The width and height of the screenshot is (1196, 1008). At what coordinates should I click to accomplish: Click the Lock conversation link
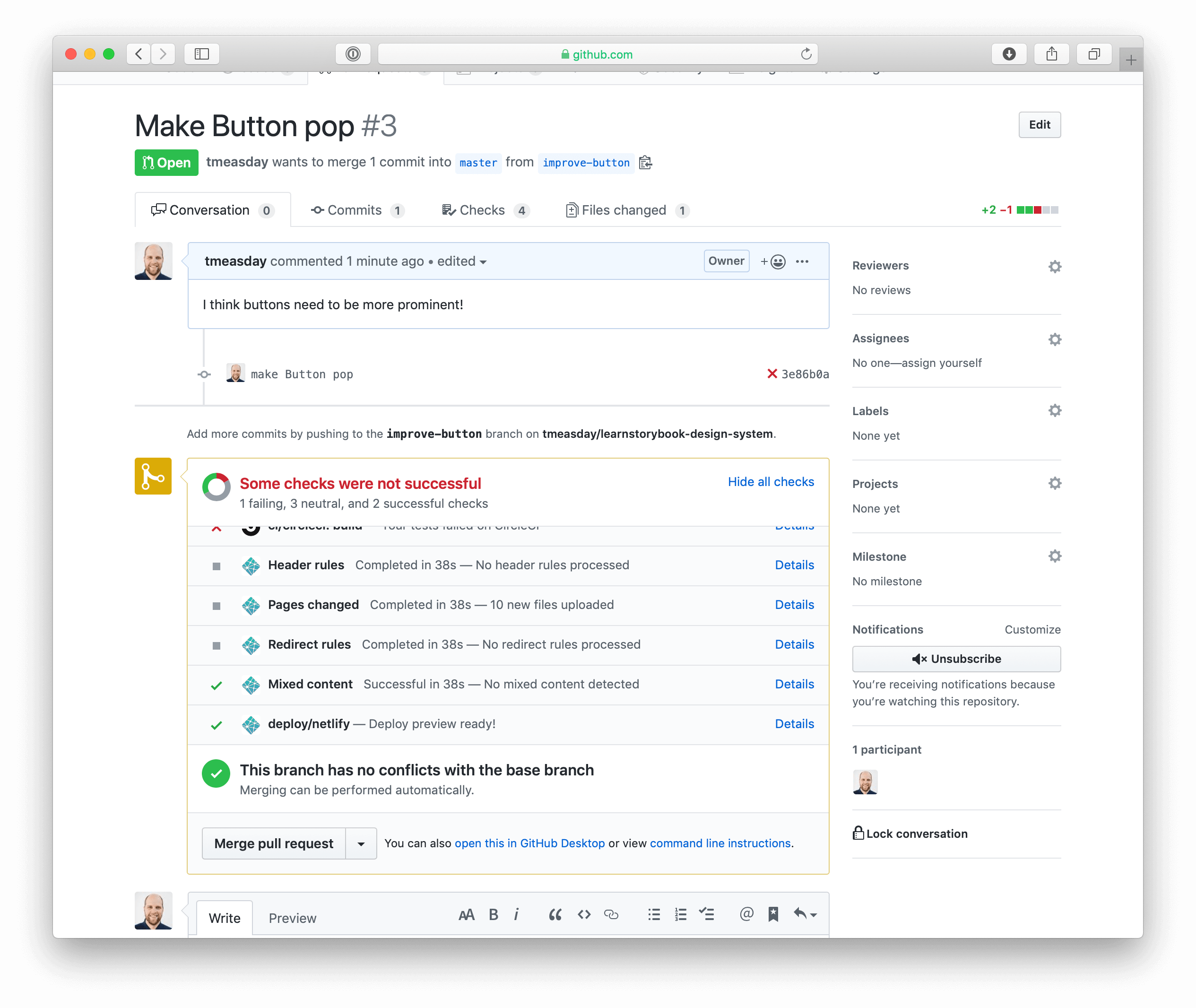tap(911, 834)
